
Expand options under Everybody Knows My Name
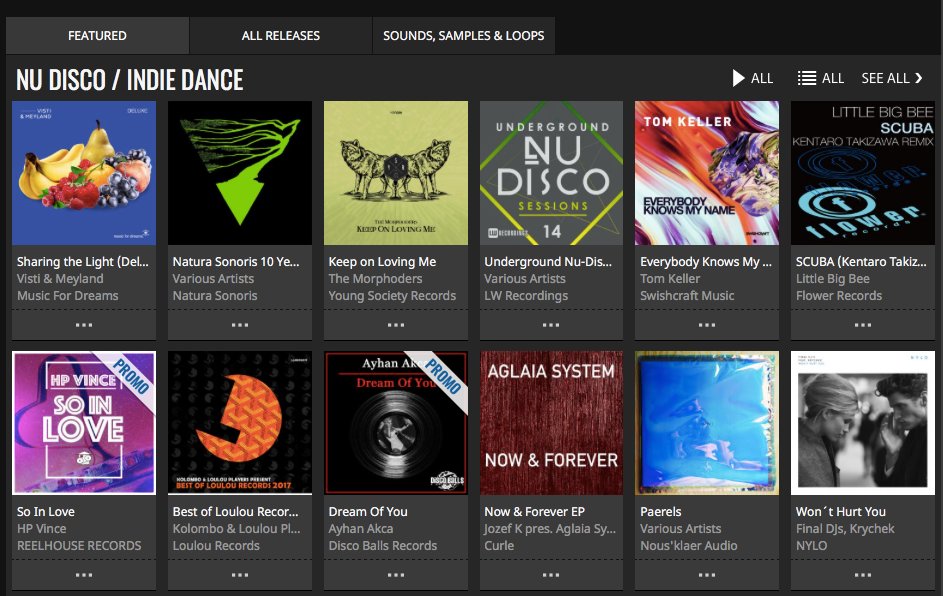point(707,325)
